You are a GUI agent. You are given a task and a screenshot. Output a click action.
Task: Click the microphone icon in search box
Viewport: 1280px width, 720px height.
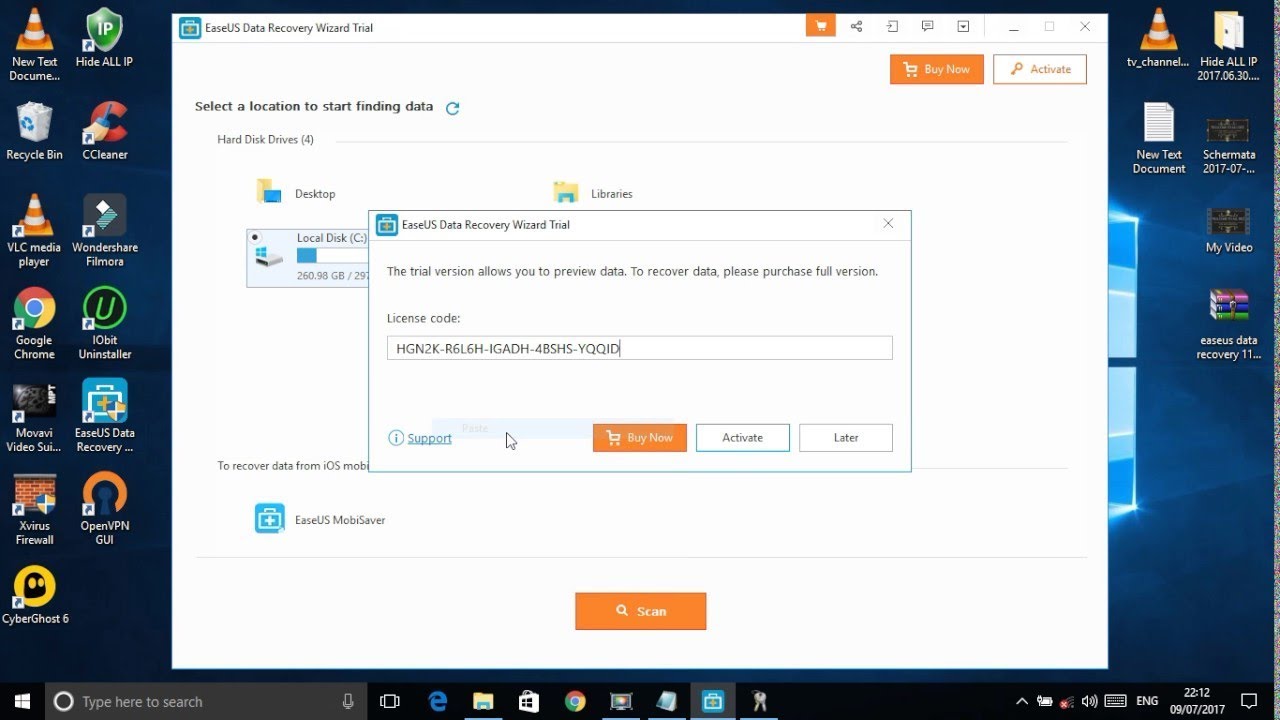pos(348,701)
